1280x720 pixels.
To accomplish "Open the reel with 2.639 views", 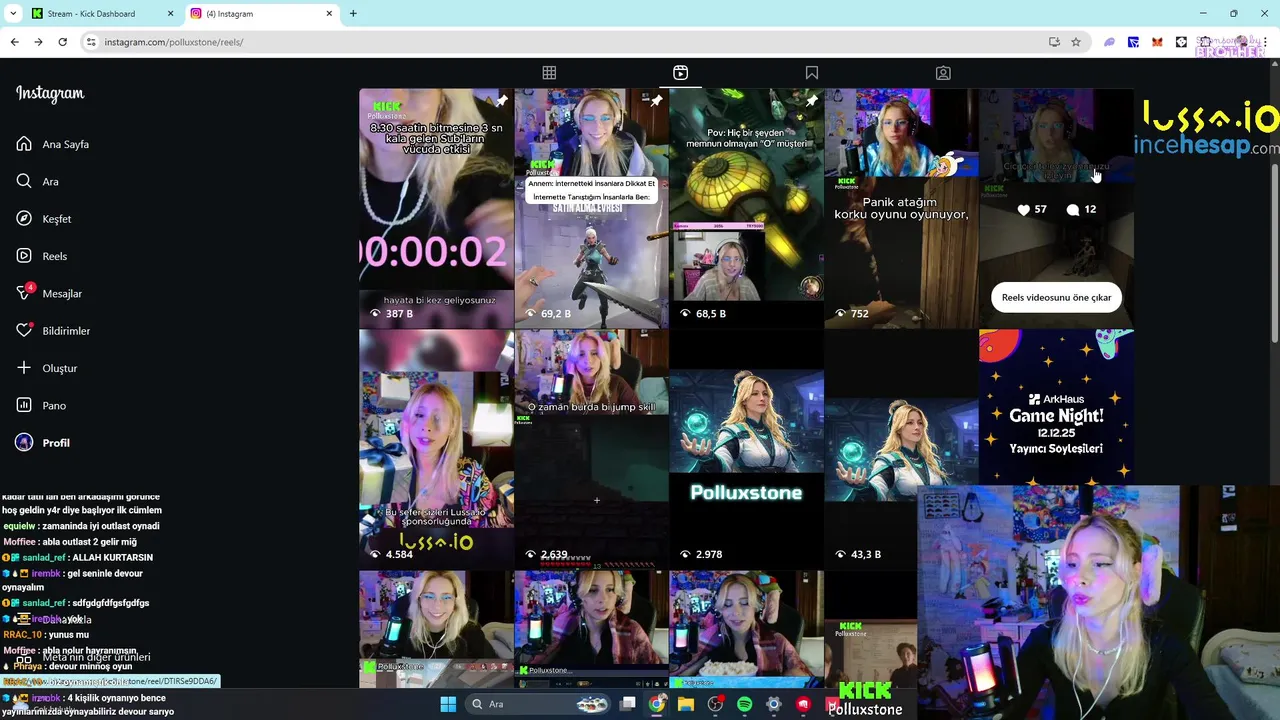I will [x=591, y=449].
